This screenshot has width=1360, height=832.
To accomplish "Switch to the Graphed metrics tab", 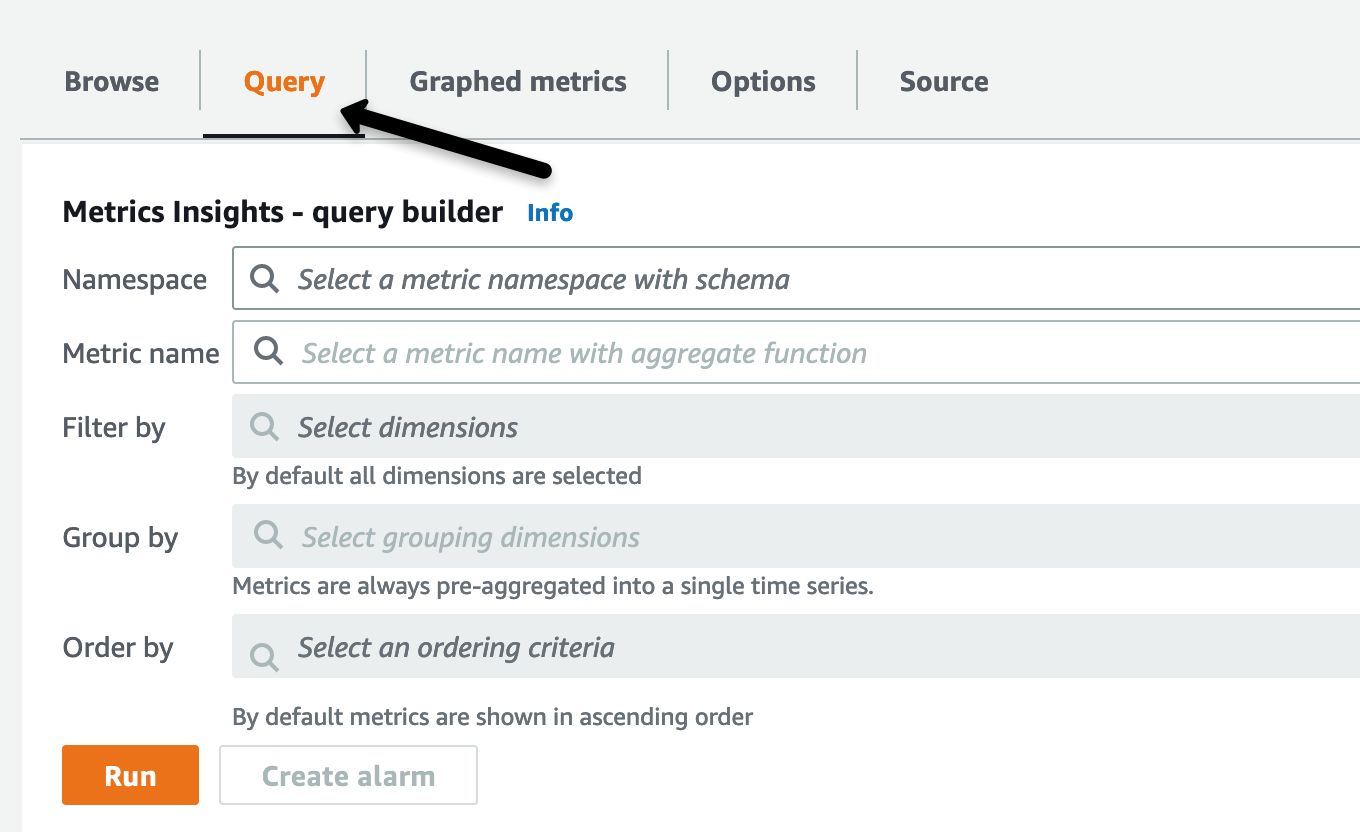I will [517, 81].
